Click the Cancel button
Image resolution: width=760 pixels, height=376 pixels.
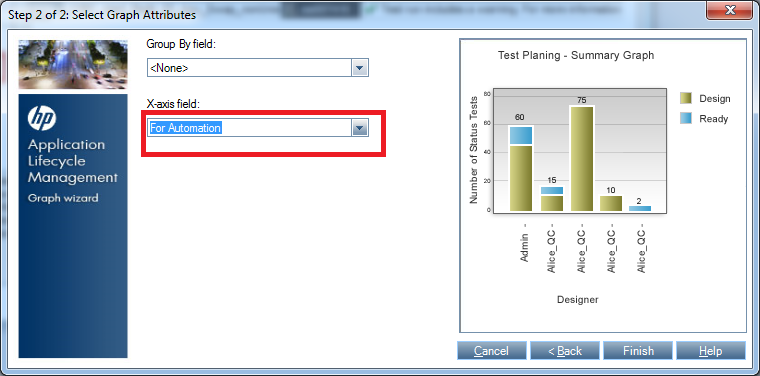[491, 351]
